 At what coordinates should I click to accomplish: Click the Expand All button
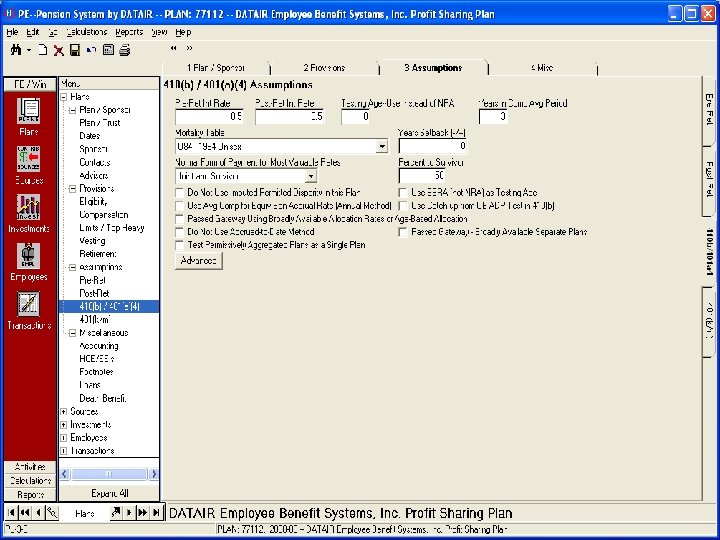click(109, 494)
